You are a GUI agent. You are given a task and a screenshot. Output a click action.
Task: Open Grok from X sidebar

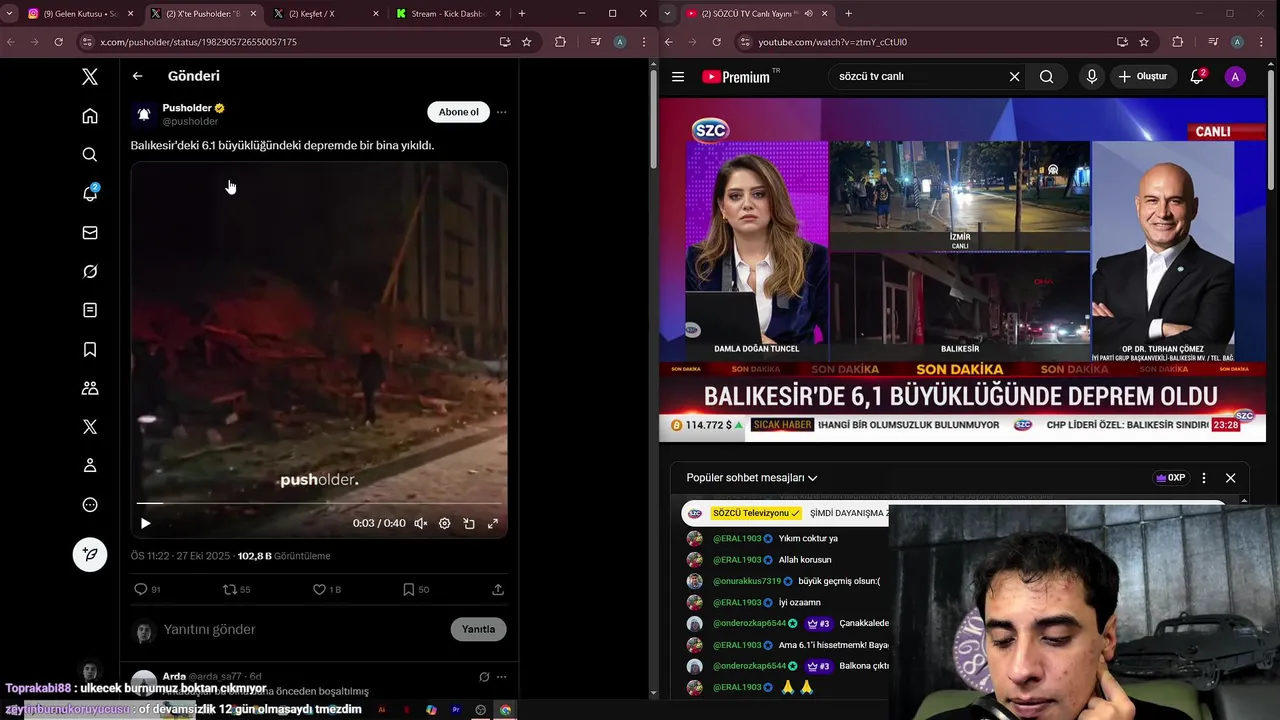(x=90, y=272)
